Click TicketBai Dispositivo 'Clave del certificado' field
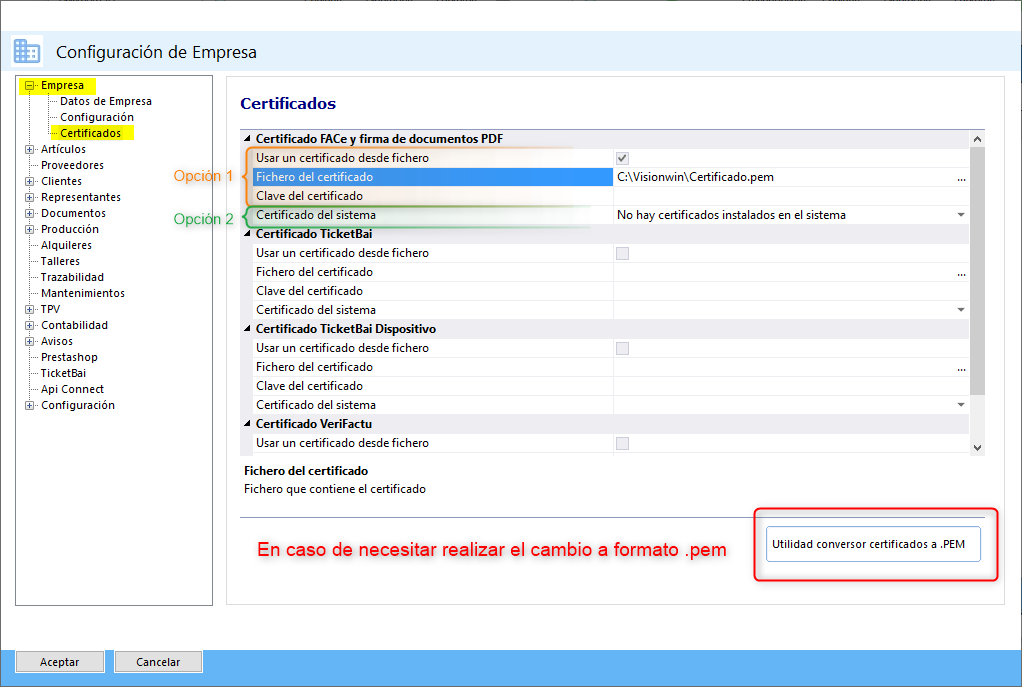This screenshot has width=1022, height=687. [791, 387]
